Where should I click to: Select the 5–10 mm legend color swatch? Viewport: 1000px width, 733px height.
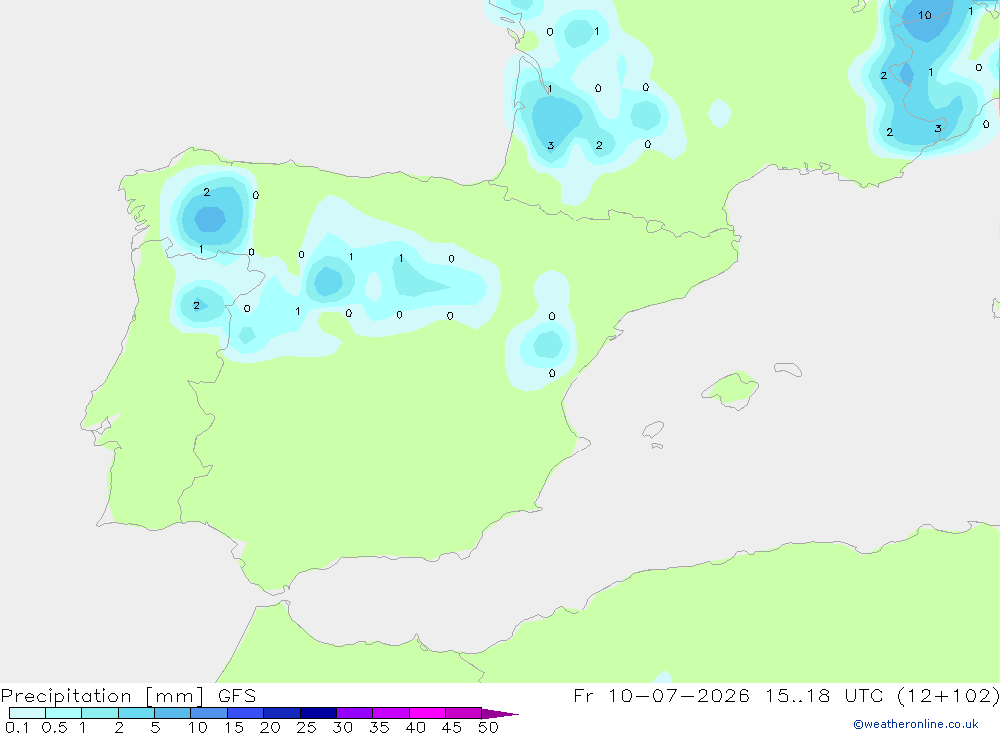(173, 713)
